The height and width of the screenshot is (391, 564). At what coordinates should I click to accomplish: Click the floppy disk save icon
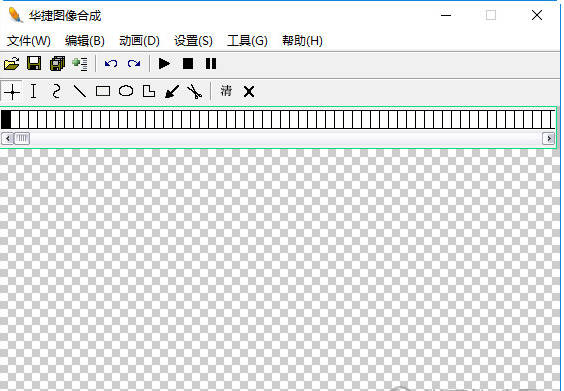point(34,64)
